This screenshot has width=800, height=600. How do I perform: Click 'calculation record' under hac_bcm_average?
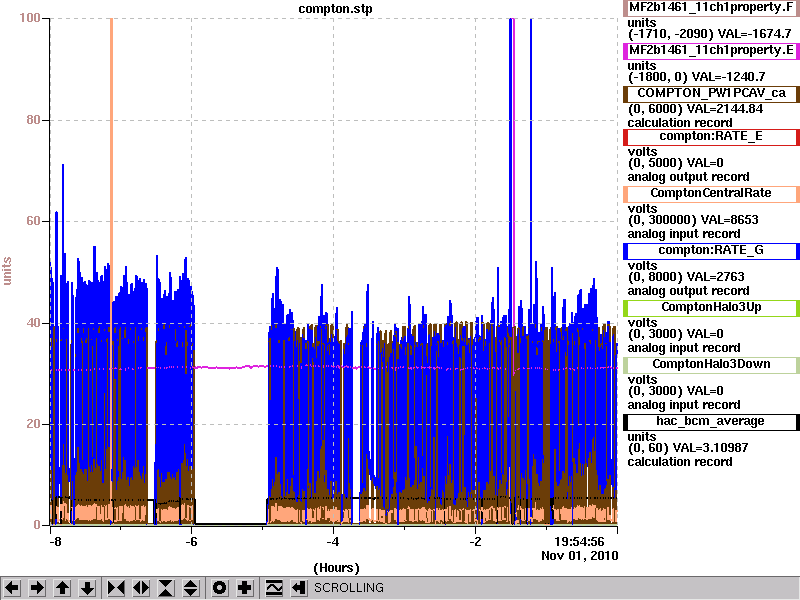point(680,462)
